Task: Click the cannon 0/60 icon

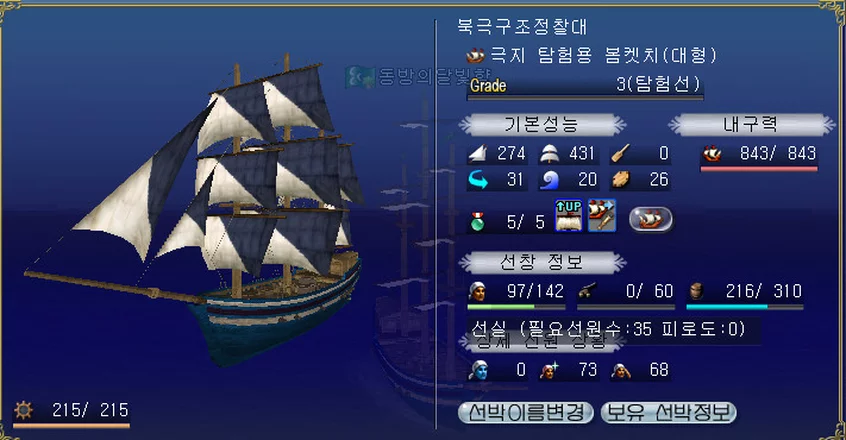Action: 586,292
